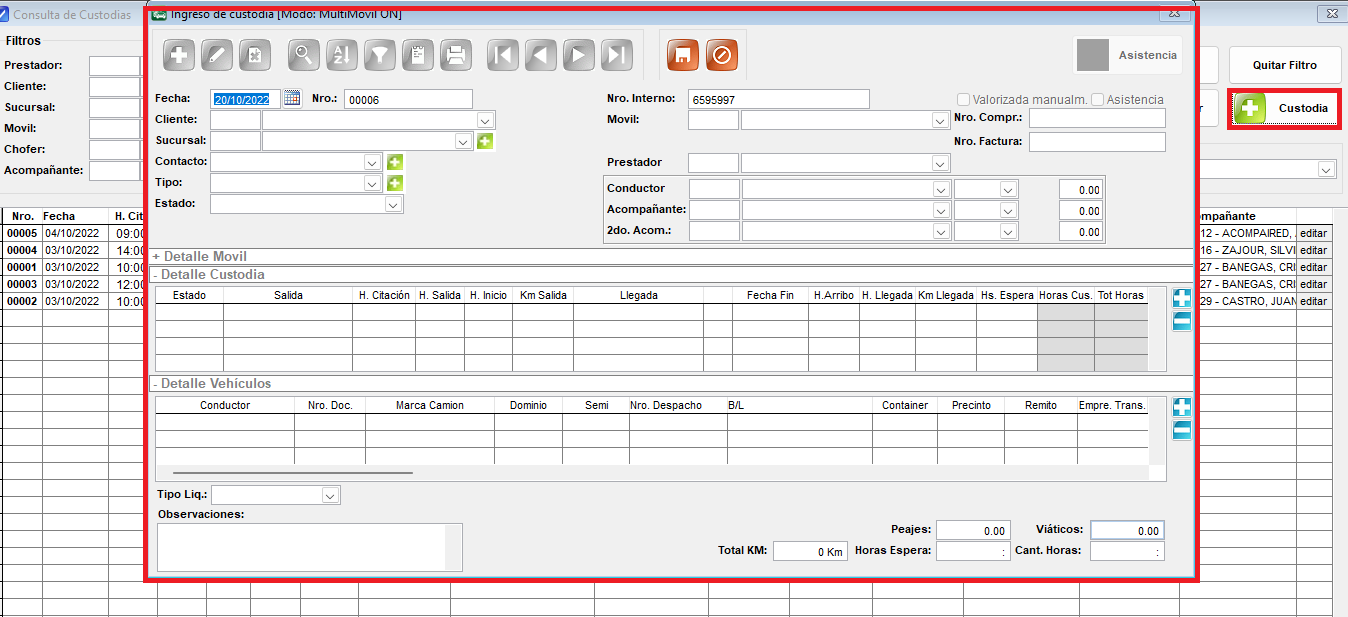This screenshot has height=617, width=1348.
Task: Click the edit pencil toolbar icon
Action: pyautogui.click(x=217, y=56)
